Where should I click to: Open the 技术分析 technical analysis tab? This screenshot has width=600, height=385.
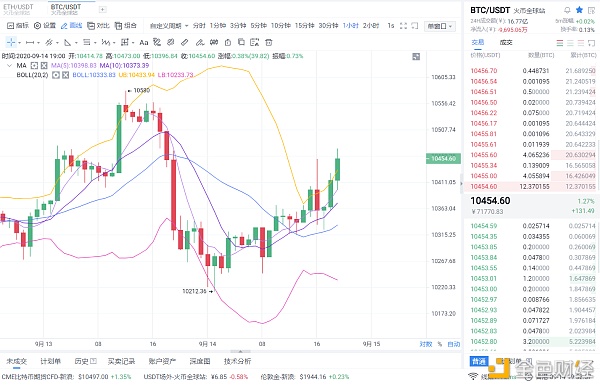click(237, 361)
